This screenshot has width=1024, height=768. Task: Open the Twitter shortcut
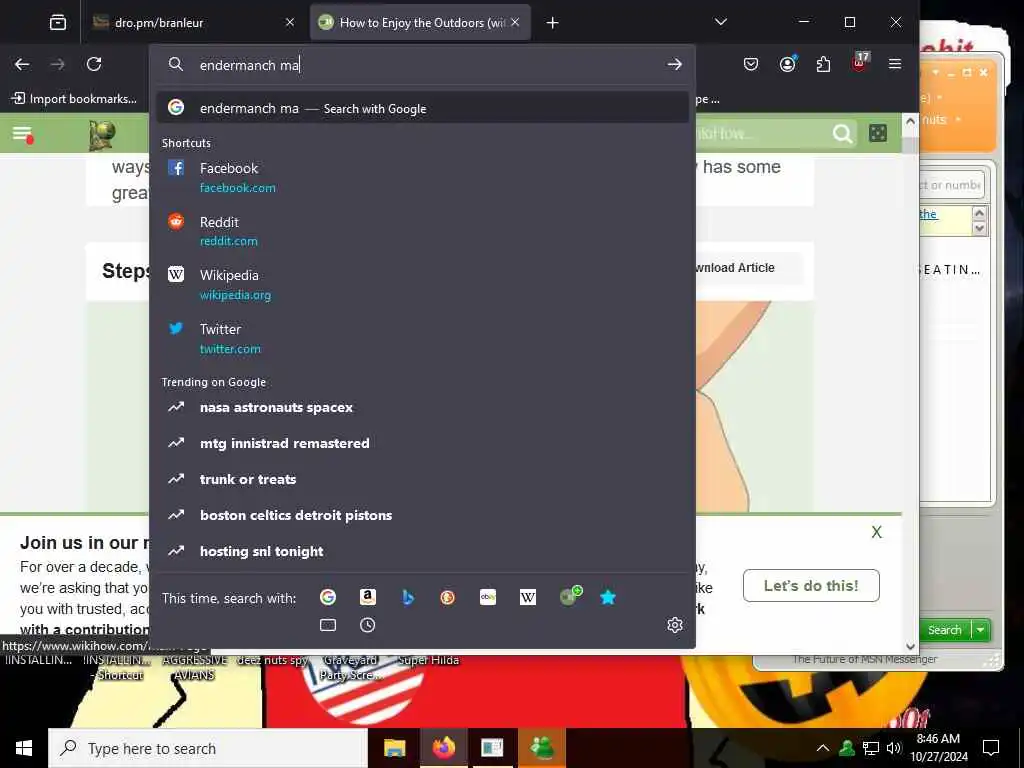click(423, 338)
